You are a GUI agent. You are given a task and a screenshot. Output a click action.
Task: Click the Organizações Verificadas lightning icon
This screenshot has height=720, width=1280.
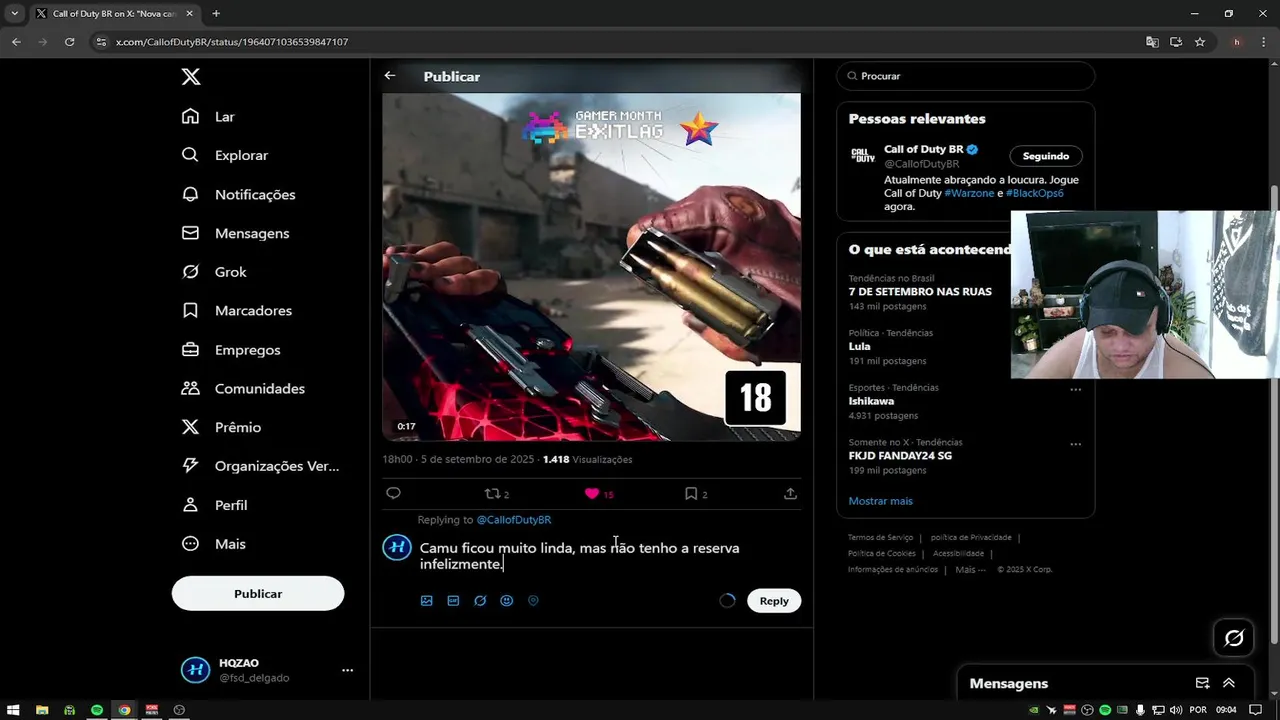tap(190, 466)
